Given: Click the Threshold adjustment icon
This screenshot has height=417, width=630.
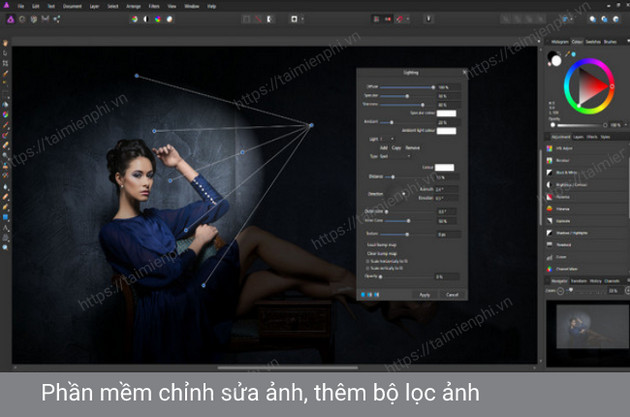Looking at the screenshot, I should point(549,245).
